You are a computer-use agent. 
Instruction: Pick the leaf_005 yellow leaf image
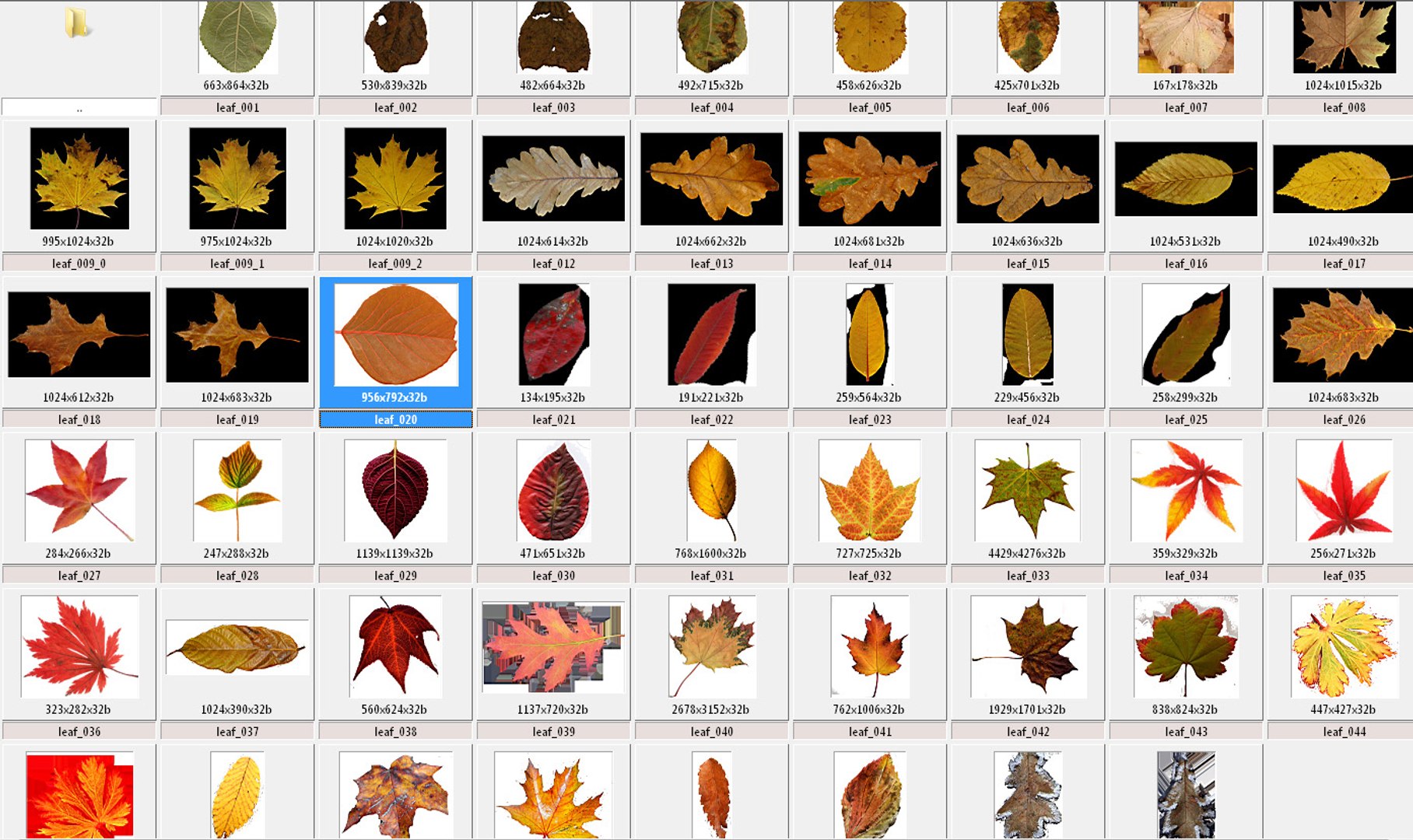870,37
